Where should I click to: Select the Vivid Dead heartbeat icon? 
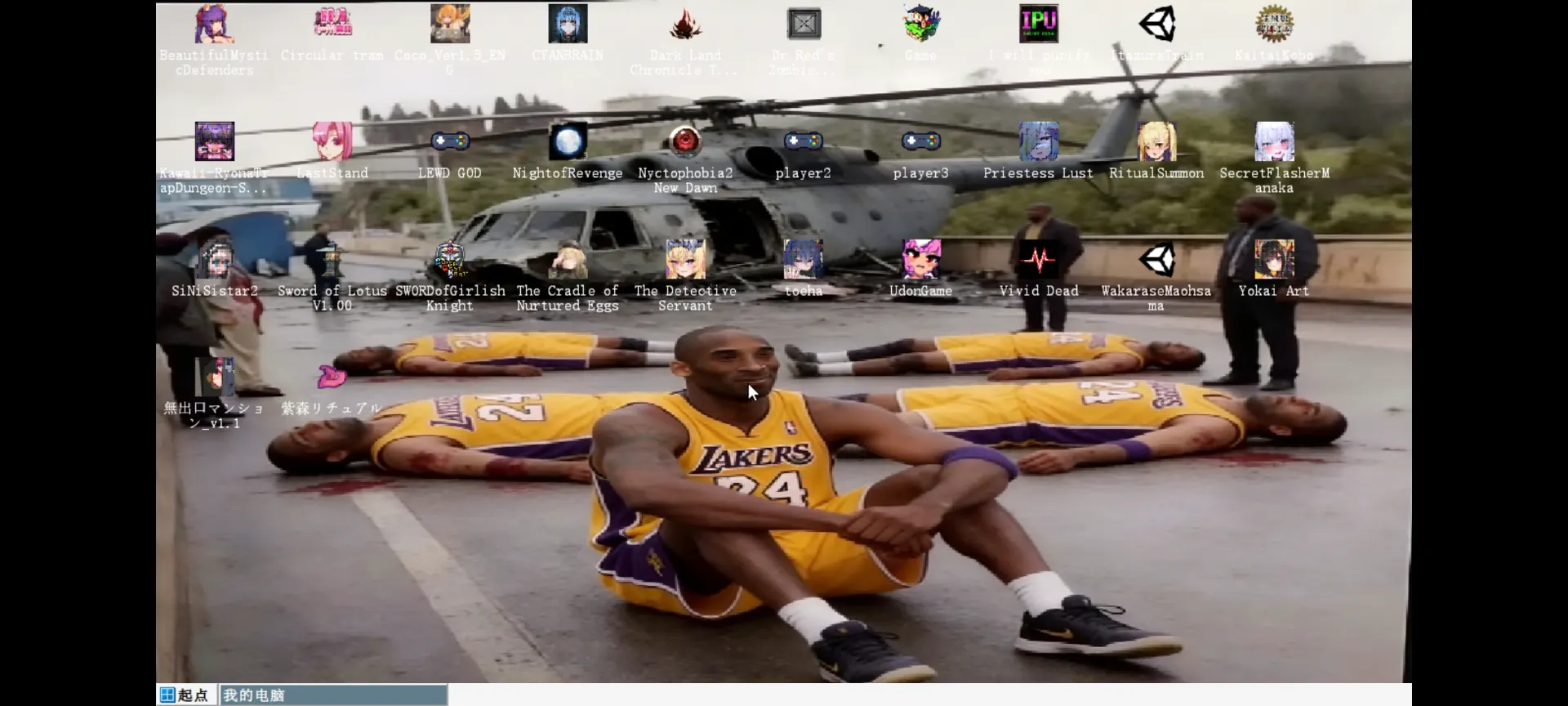point(1039,260)
